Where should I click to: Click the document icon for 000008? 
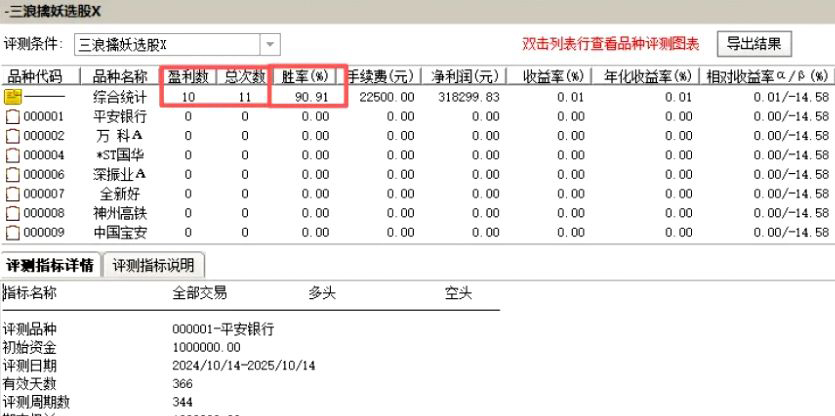pos(13,214)
